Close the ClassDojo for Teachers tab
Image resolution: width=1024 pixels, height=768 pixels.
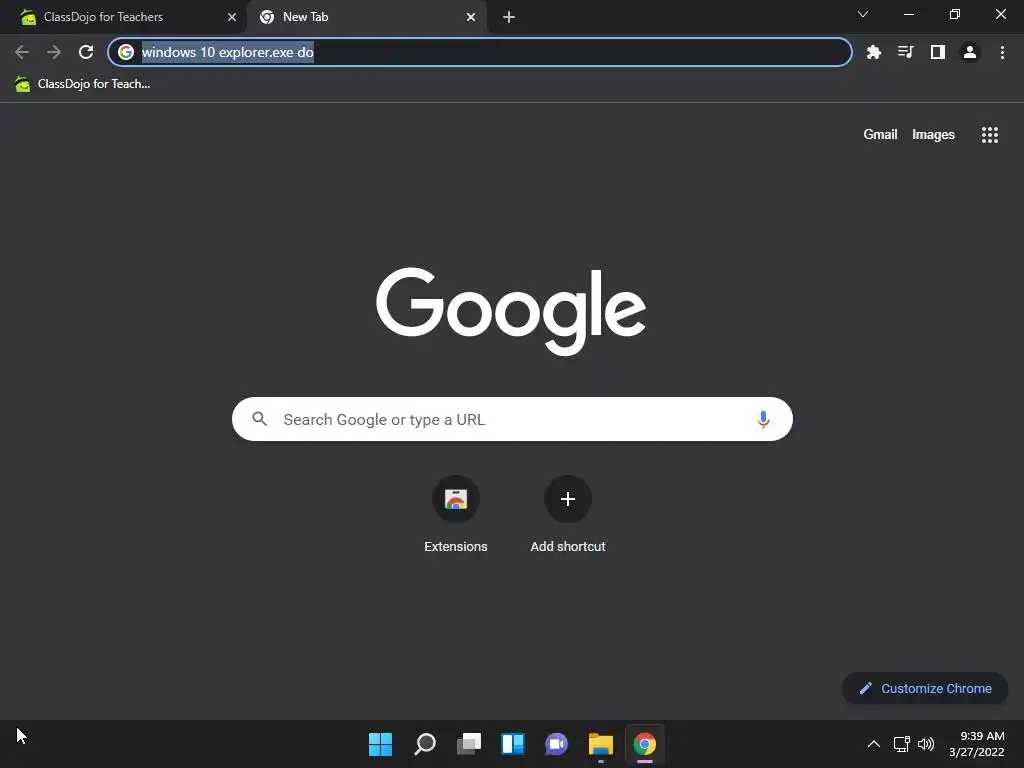231,17
